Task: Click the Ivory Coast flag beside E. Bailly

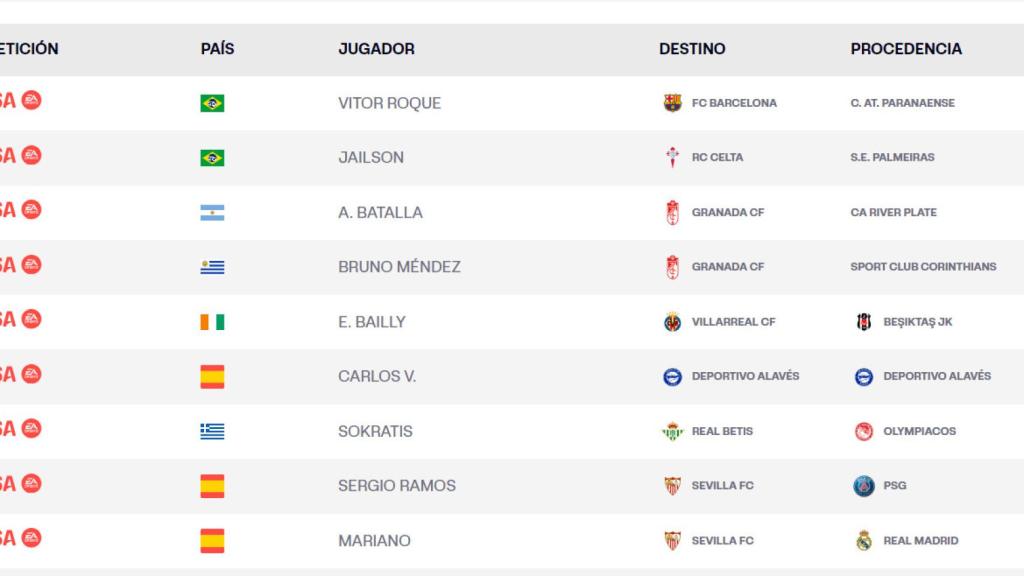Action: click(211, 322)
